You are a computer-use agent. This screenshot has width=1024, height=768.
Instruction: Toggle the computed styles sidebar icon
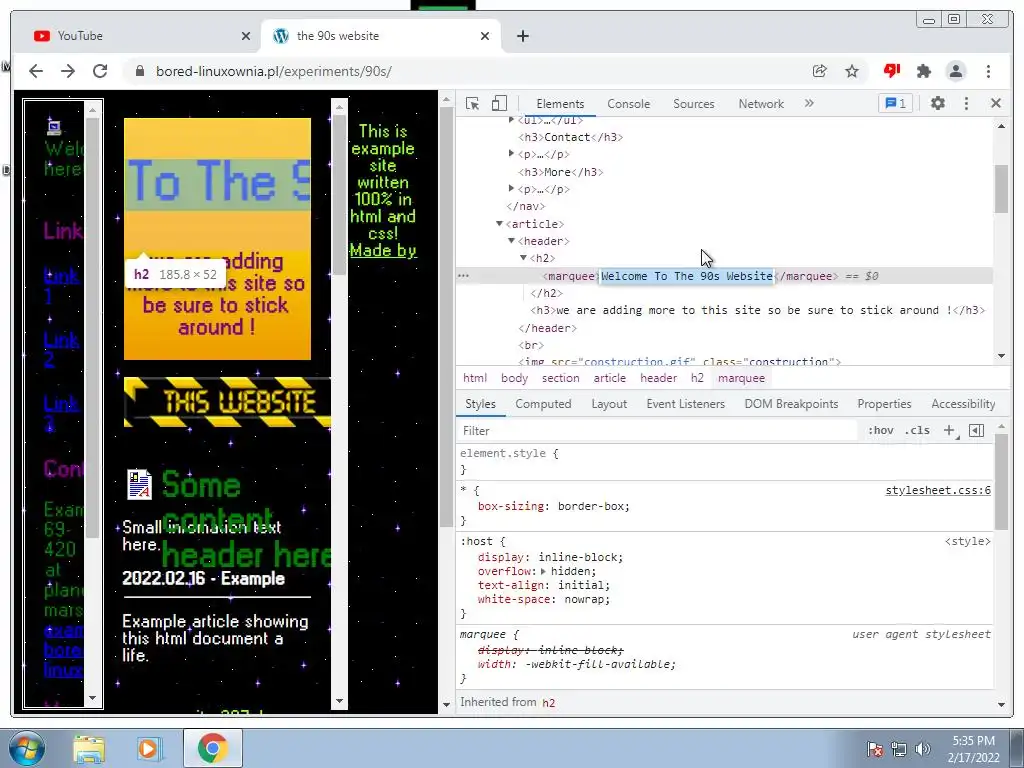pos(976,430)
